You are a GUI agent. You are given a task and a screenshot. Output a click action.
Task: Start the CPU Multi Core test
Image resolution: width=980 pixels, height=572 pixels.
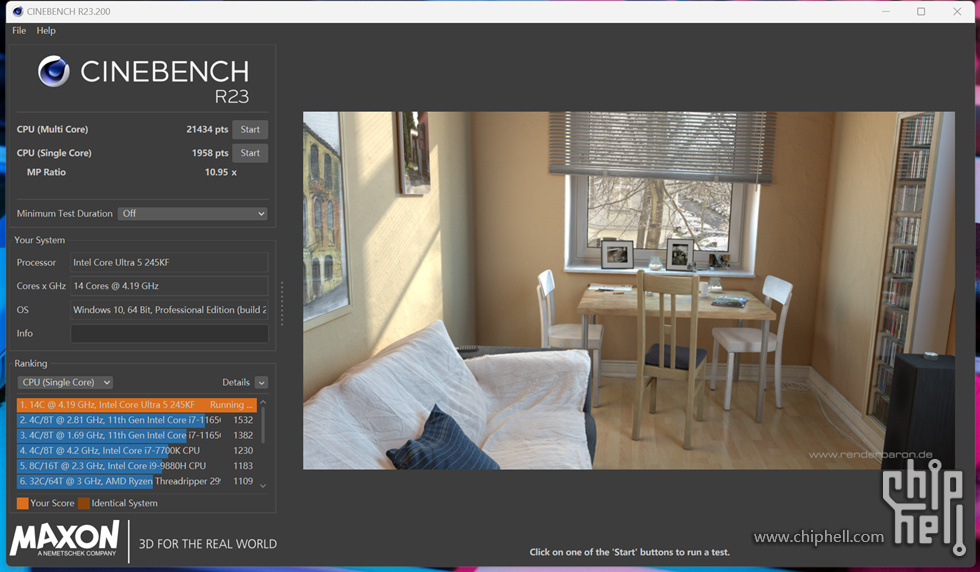point(250,129)
